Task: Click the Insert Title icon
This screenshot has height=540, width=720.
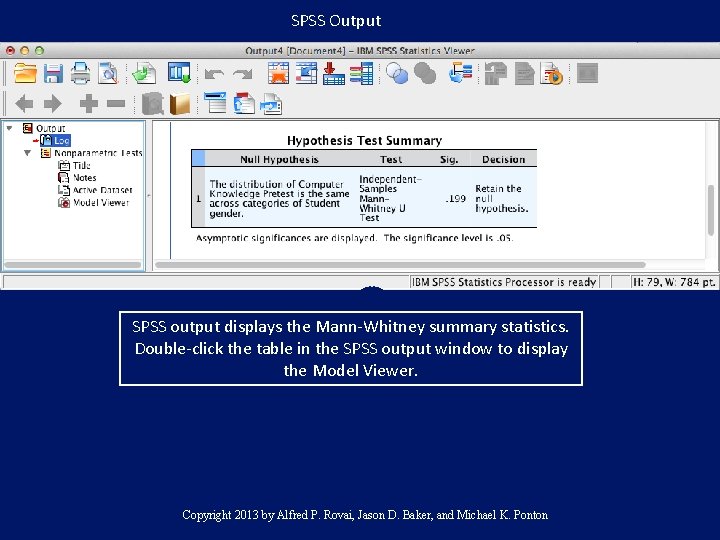Action: (244, 103)
